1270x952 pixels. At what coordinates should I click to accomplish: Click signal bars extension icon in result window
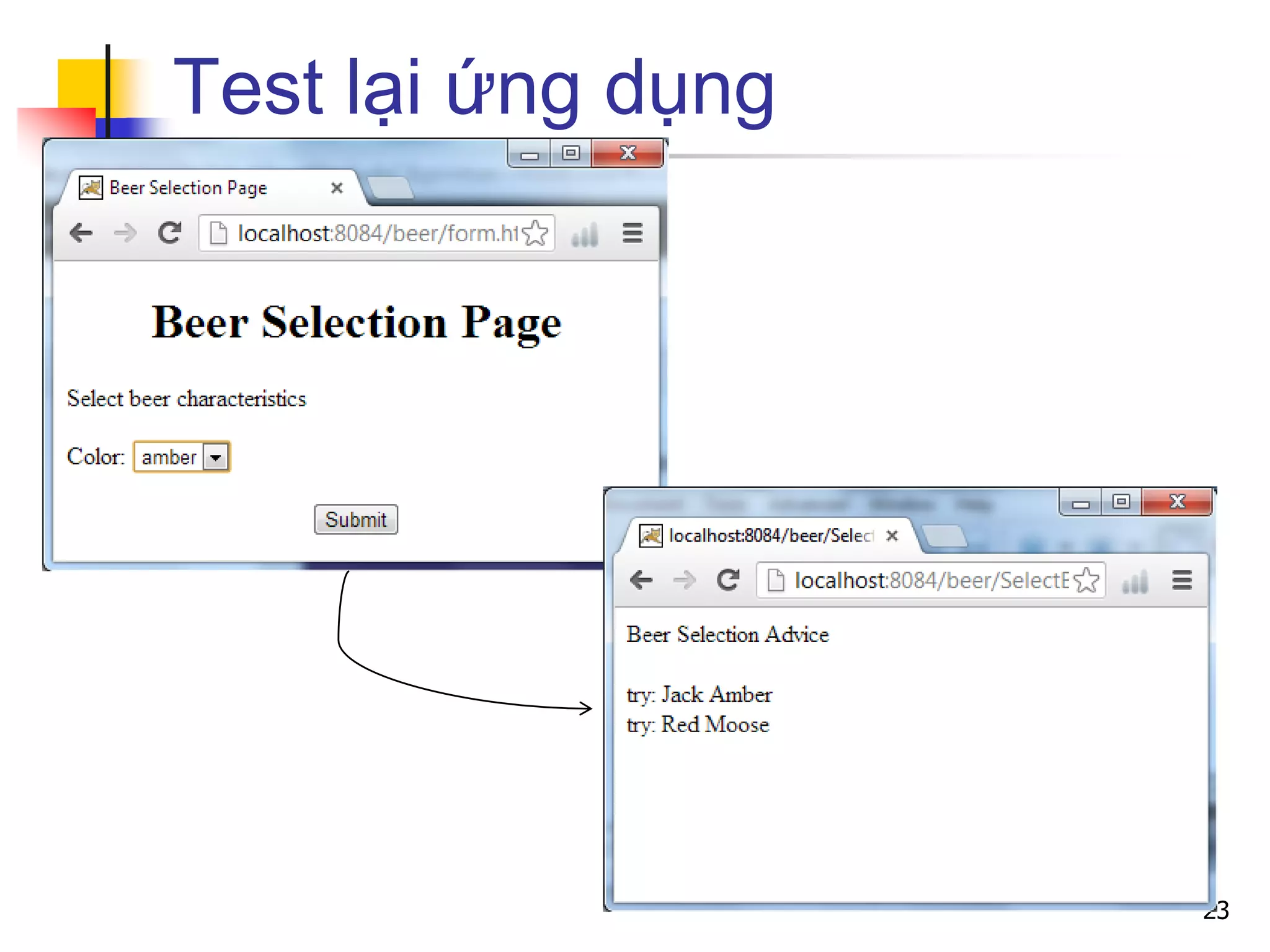pos(1135,581)
